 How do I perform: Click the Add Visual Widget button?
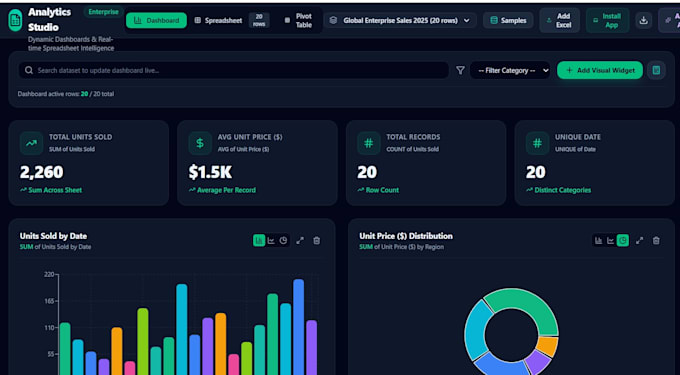(600, 70)
